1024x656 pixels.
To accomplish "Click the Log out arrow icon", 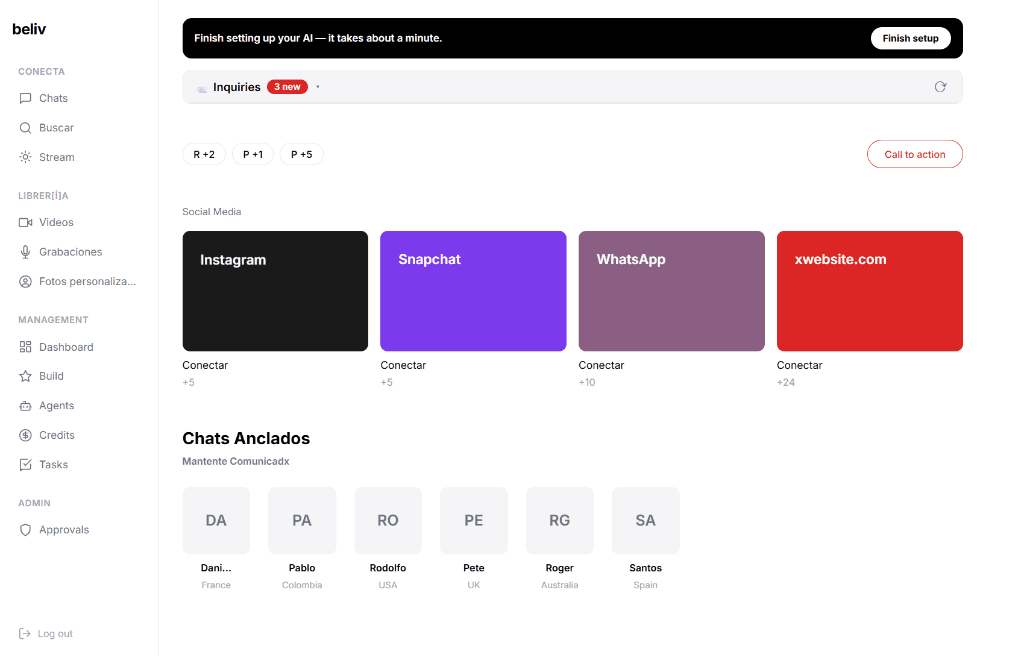I will click(x=25, y=633).
